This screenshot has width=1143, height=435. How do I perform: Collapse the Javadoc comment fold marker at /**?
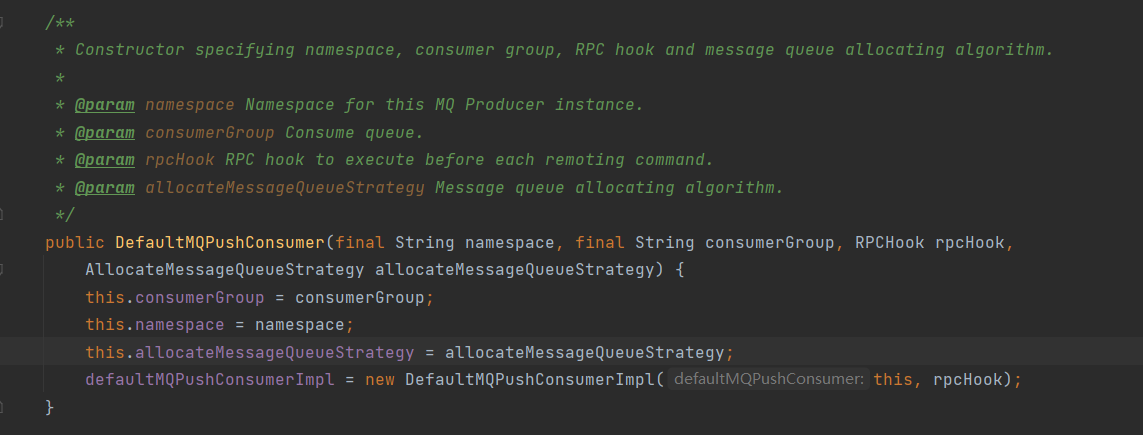[x=4, y=22]
